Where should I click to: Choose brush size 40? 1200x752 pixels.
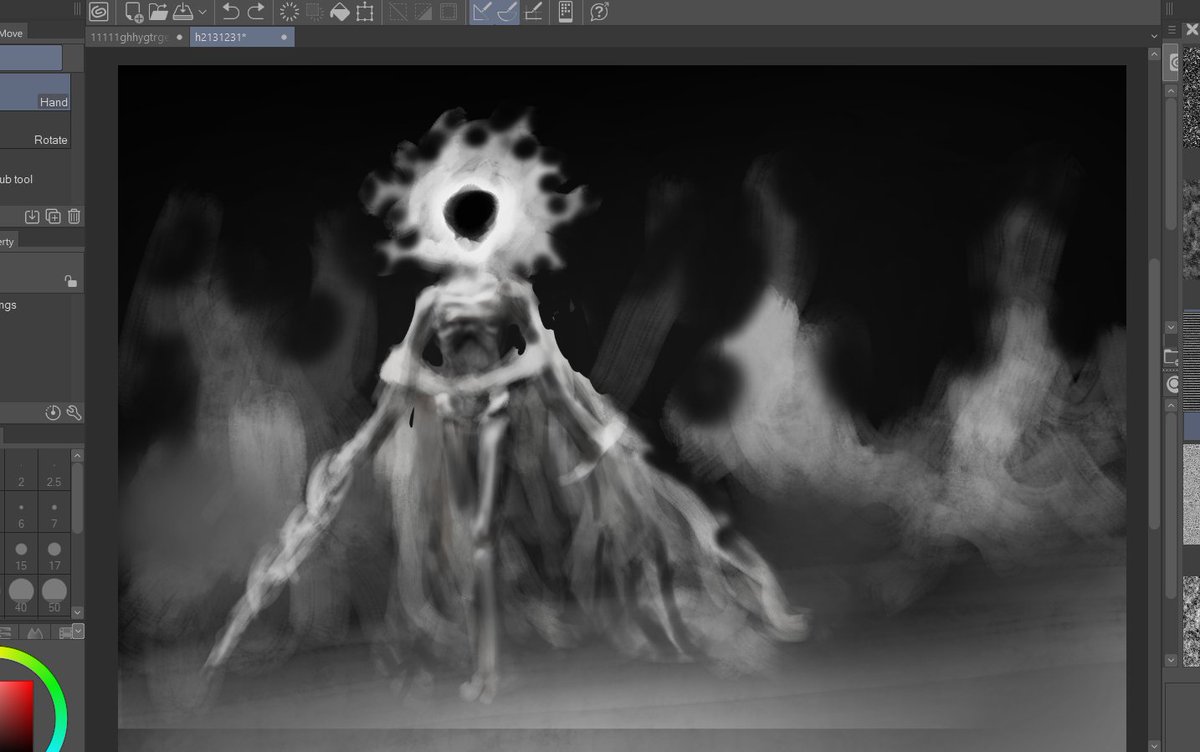21,597
